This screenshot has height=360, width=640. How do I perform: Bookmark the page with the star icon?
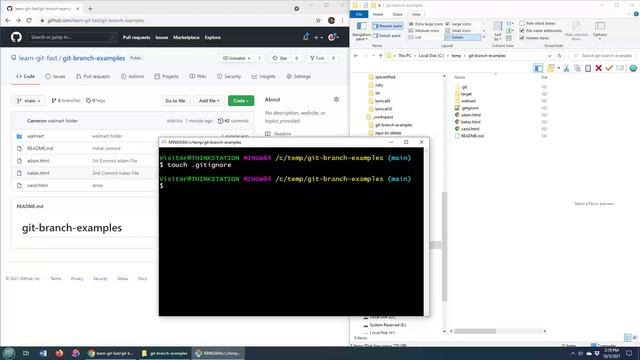[318, 20]
